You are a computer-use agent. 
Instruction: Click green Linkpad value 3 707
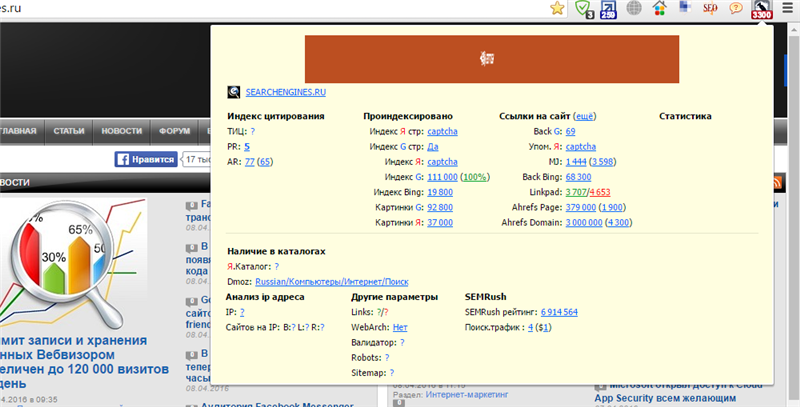[576, 192]
